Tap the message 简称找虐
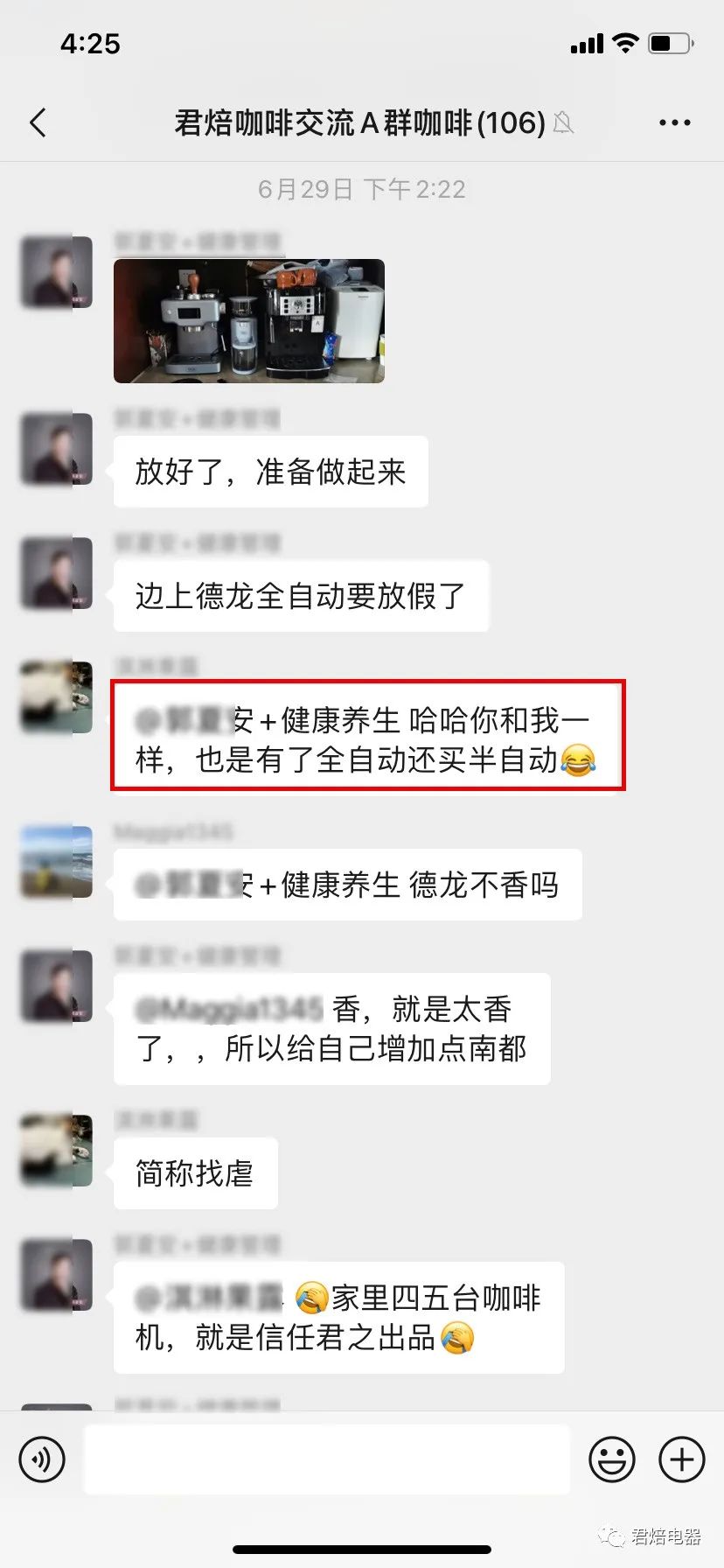Viewport: 724px width, 1568px height. [195, 1173]
